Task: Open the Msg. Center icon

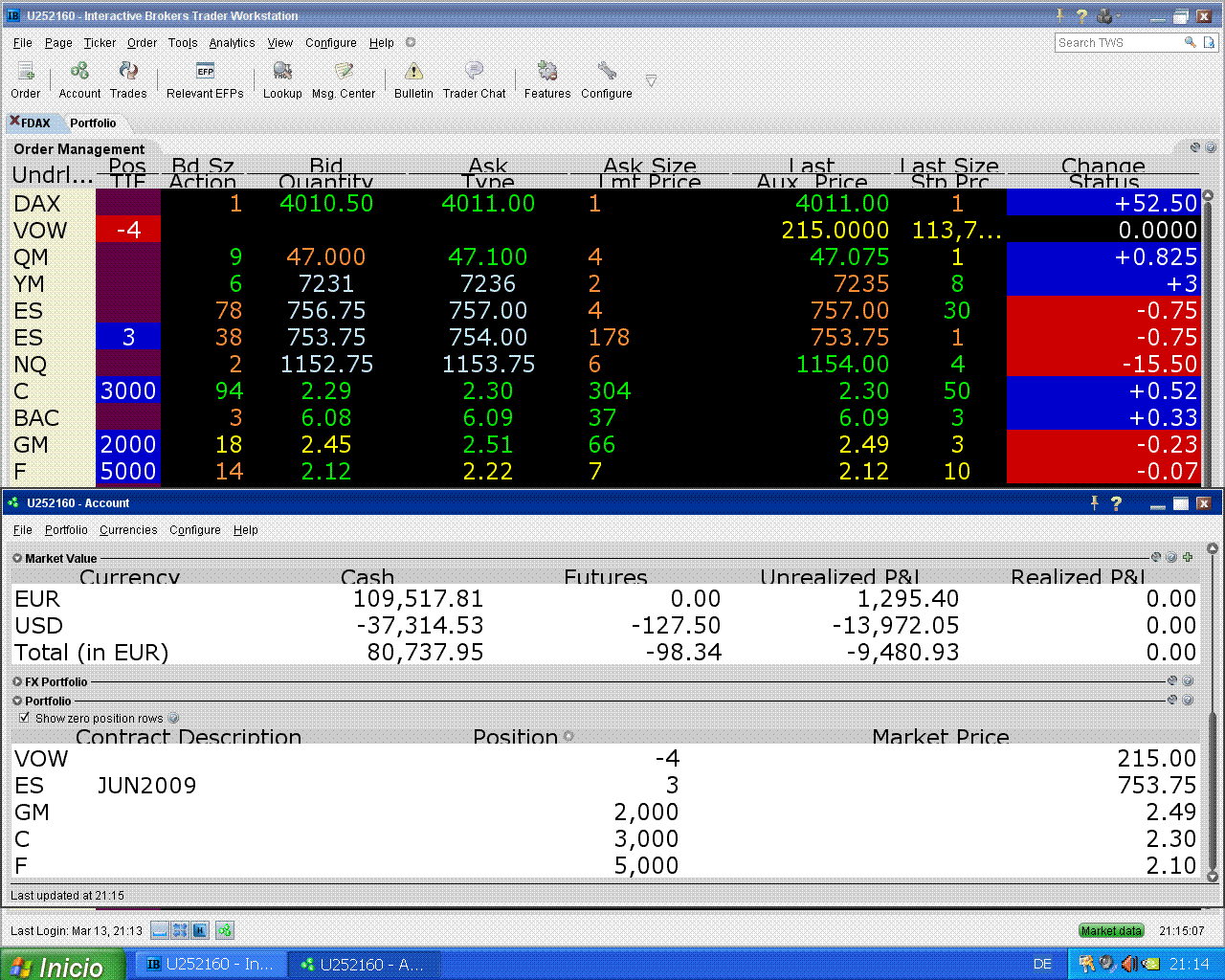Action: (x=344, y=72)
